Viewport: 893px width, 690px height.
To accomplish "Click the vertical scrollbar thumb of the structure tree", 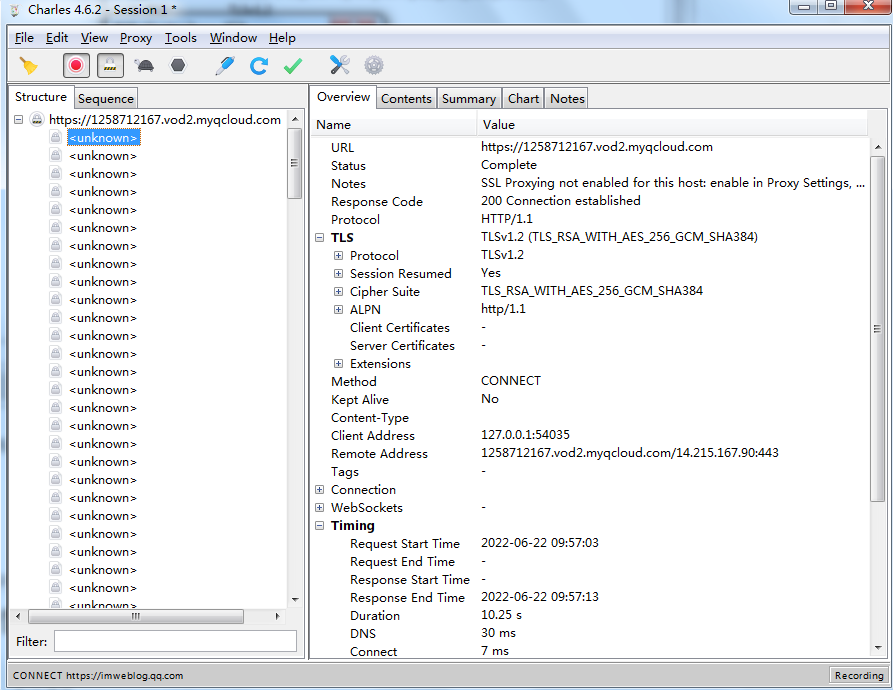I will 294,163.
